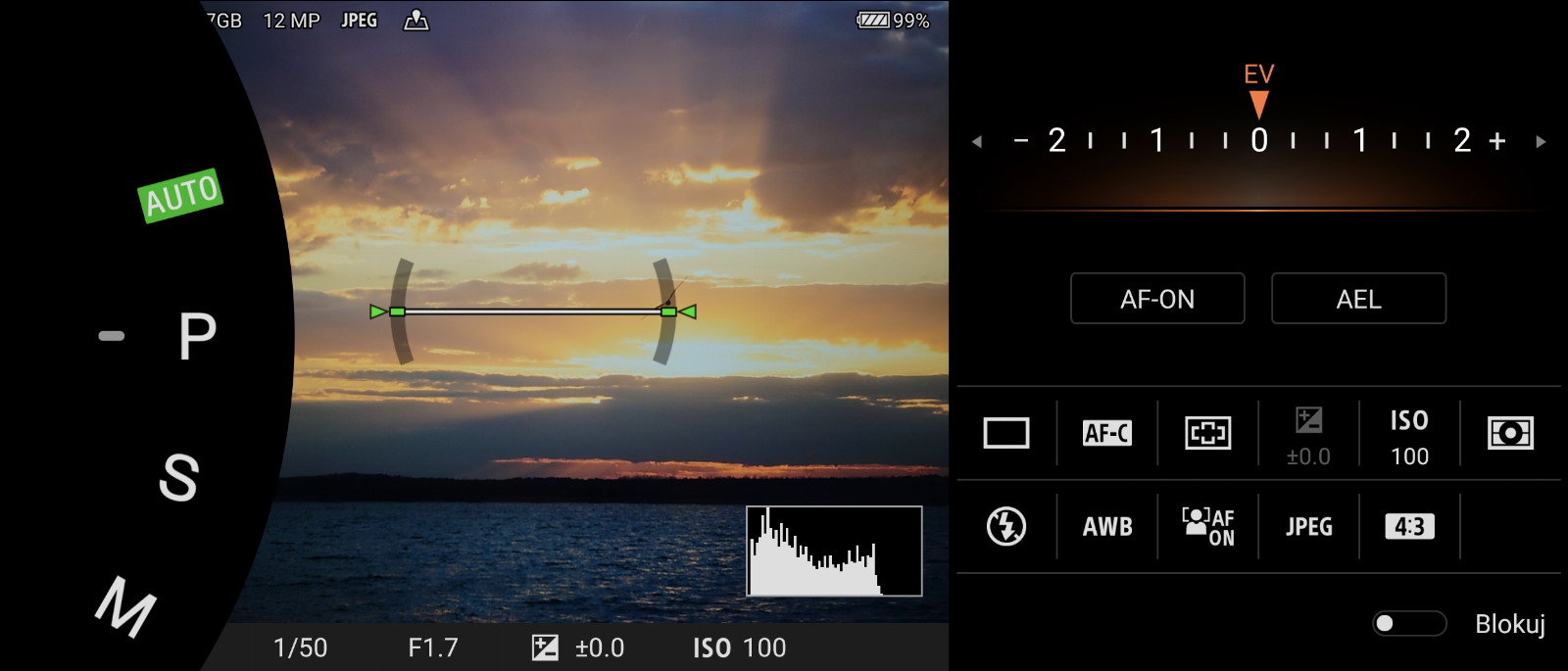This screenshot has width=1568, height=671.
Task: Tap the AF-ON button
Action: [x=1157, y=299]
